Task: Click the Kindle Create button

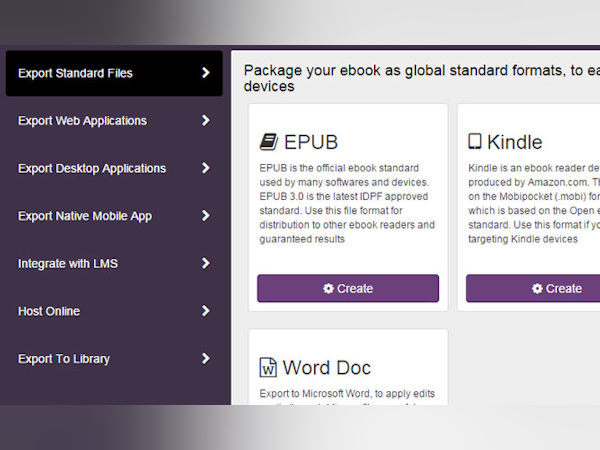Action: pyautogui.click(x=533, y=288)
